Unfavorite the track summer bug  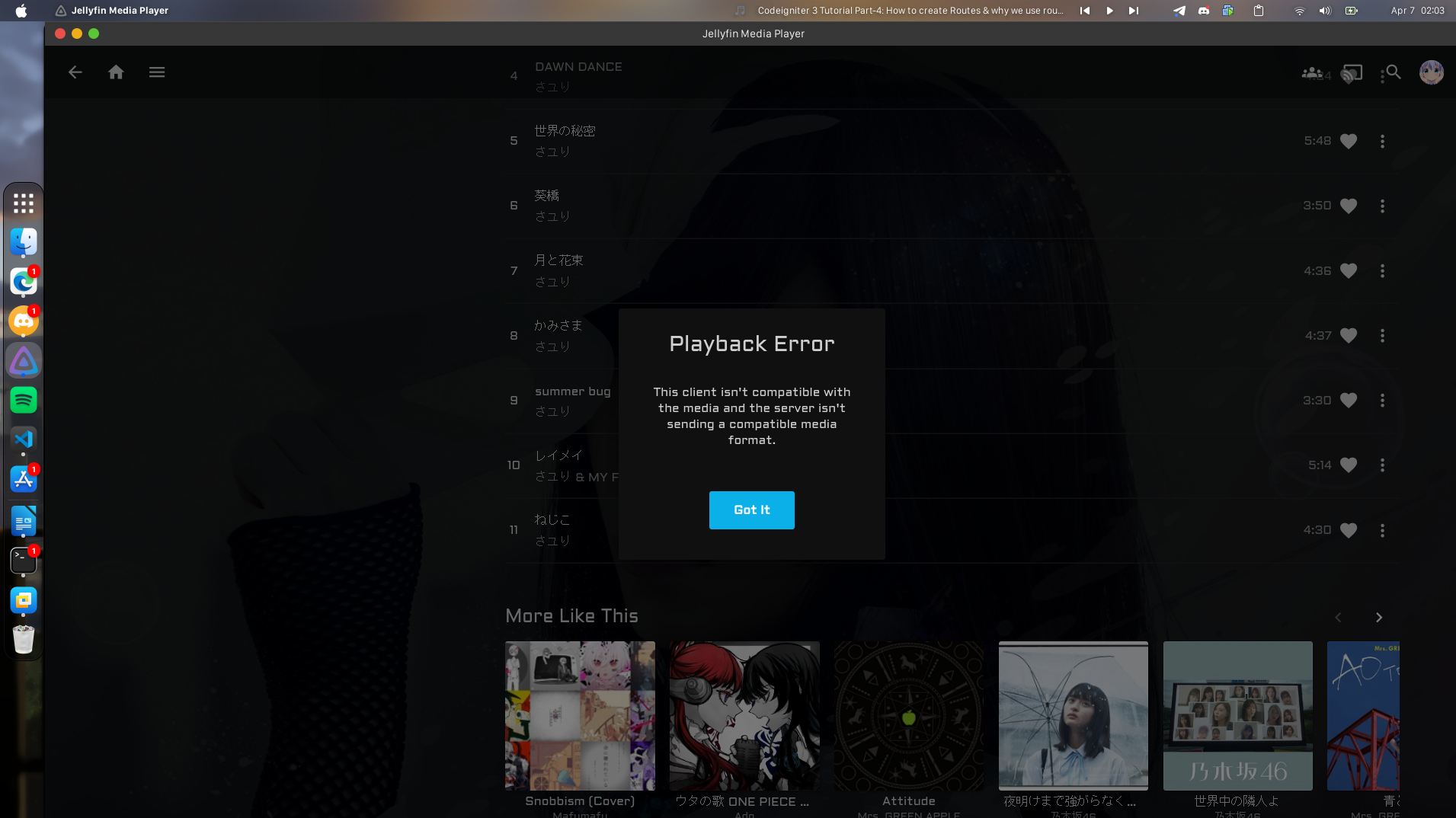click(1348, 400)
